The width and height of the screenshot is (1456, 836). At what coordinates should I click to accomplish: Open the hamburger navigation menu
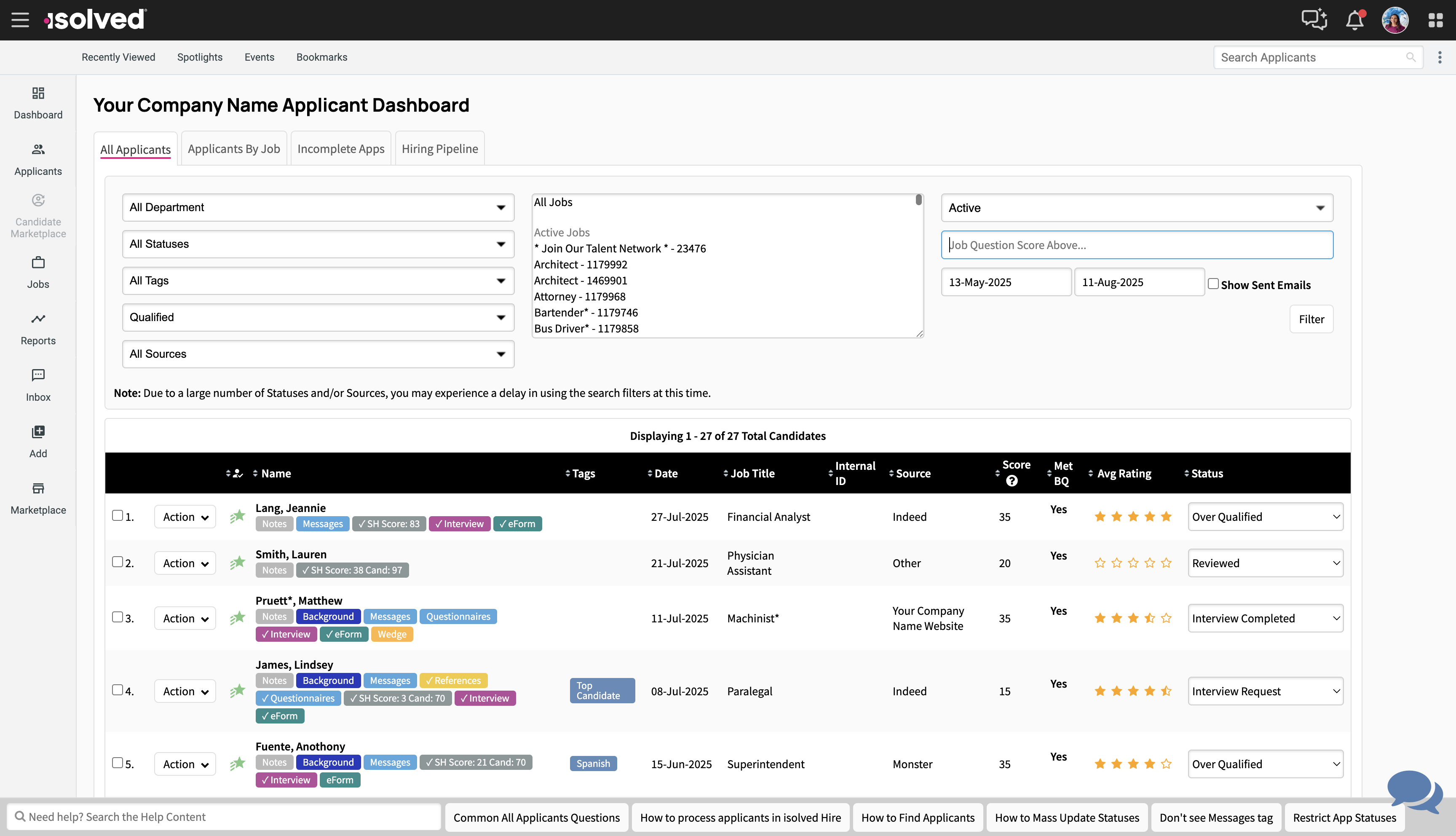click(20, 20)
